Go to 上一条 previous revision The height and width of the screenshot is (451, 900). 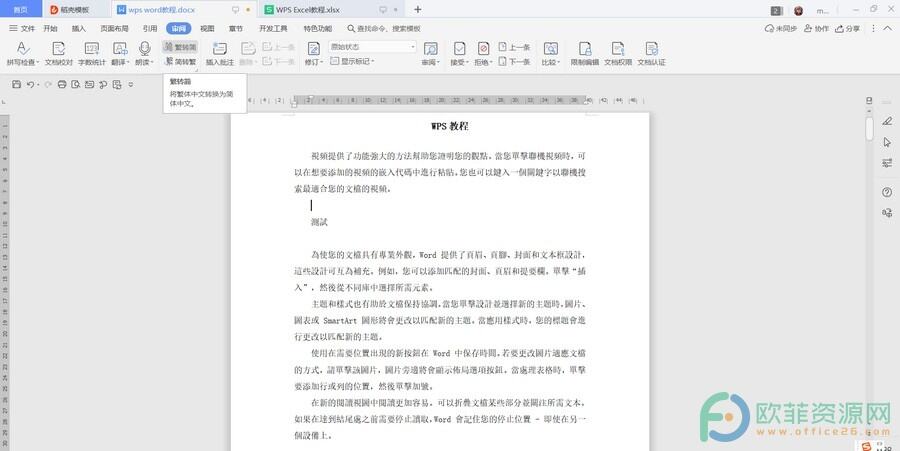pos(514,47)
